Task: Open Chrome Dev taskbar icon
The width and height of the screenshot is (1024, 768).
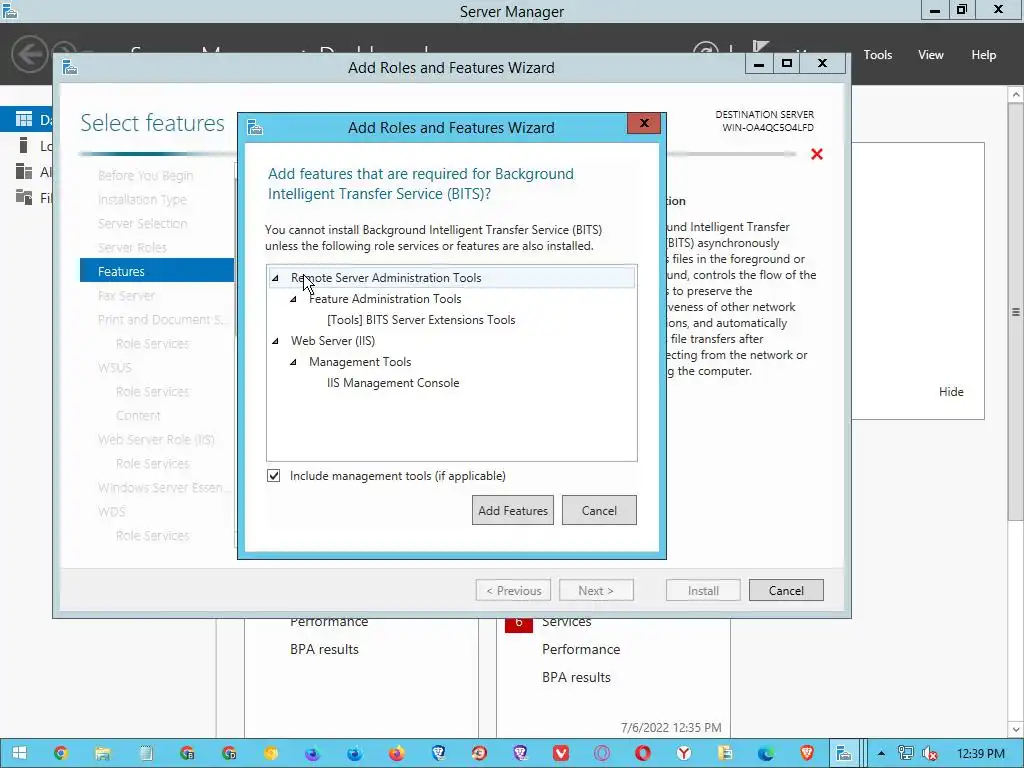Action: point(229,753)
